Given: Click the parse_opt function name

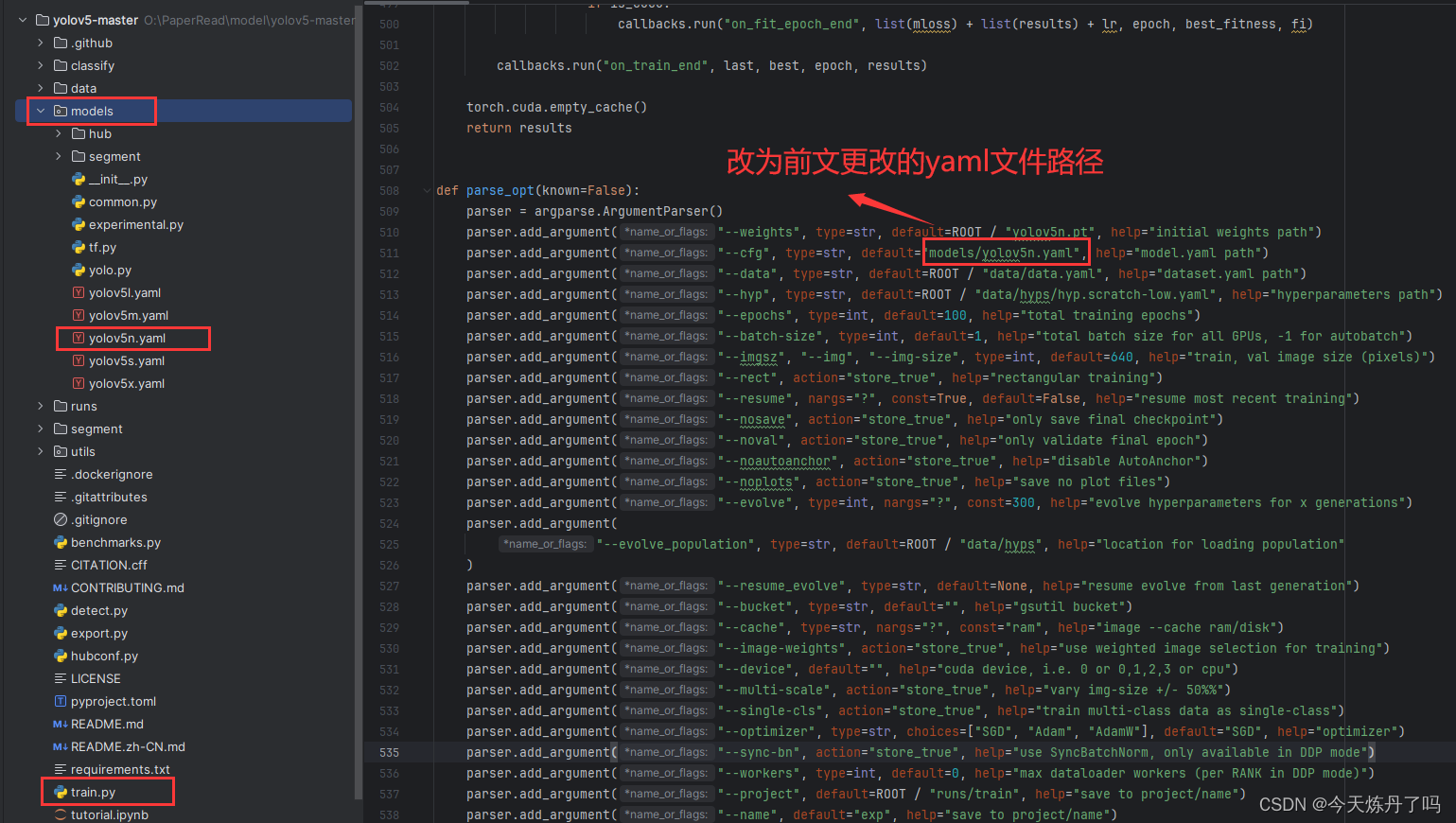Looking at the screenshot, I should (x=500, y=190).
